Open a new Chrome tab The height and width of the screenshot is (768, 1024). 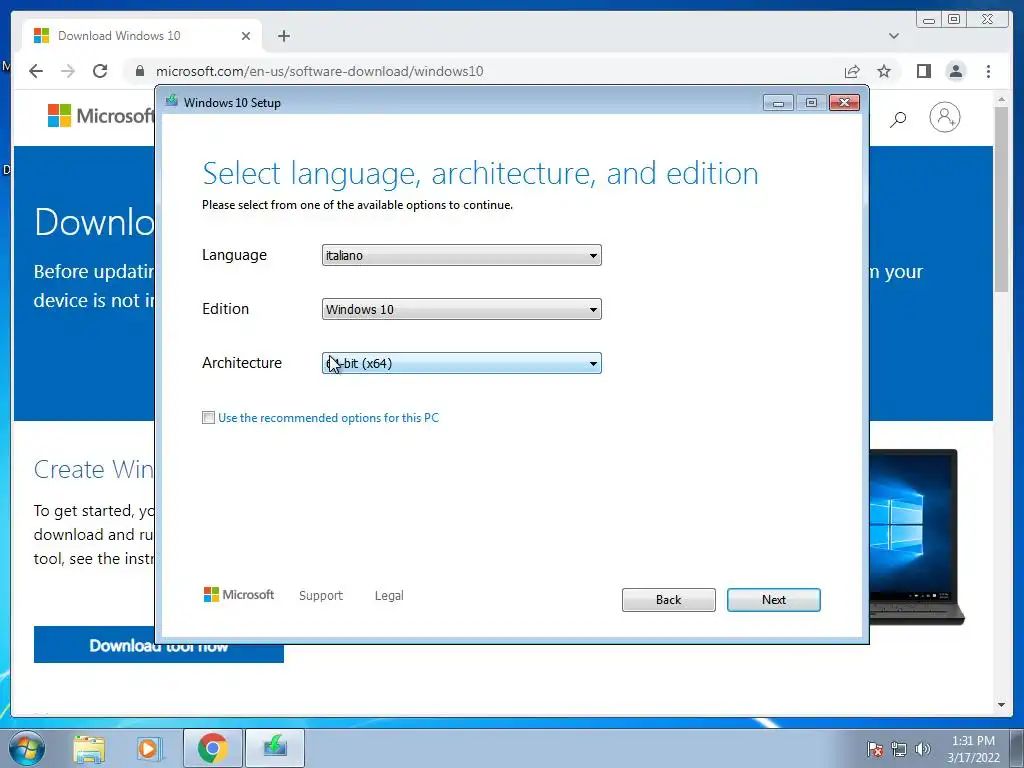click(x=283, y=36)
